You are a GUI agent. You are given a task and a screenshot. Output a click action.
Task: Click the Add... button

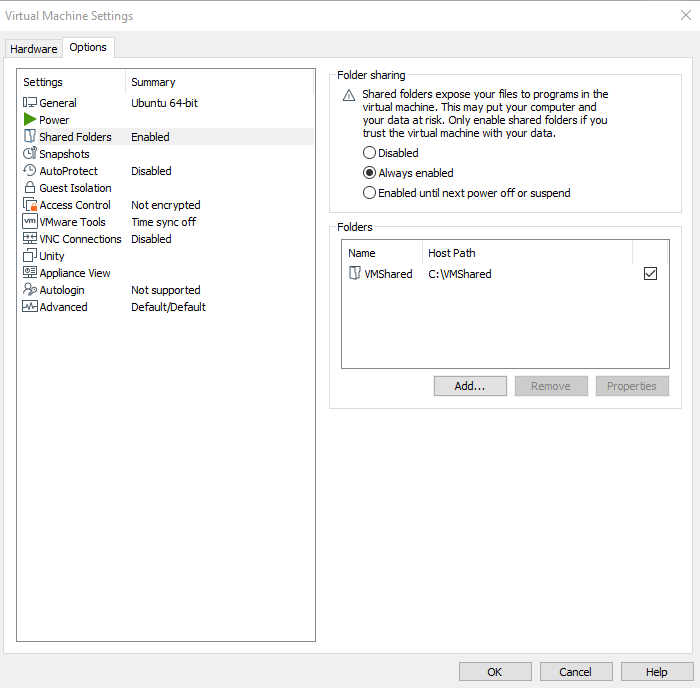pos(470,386)
